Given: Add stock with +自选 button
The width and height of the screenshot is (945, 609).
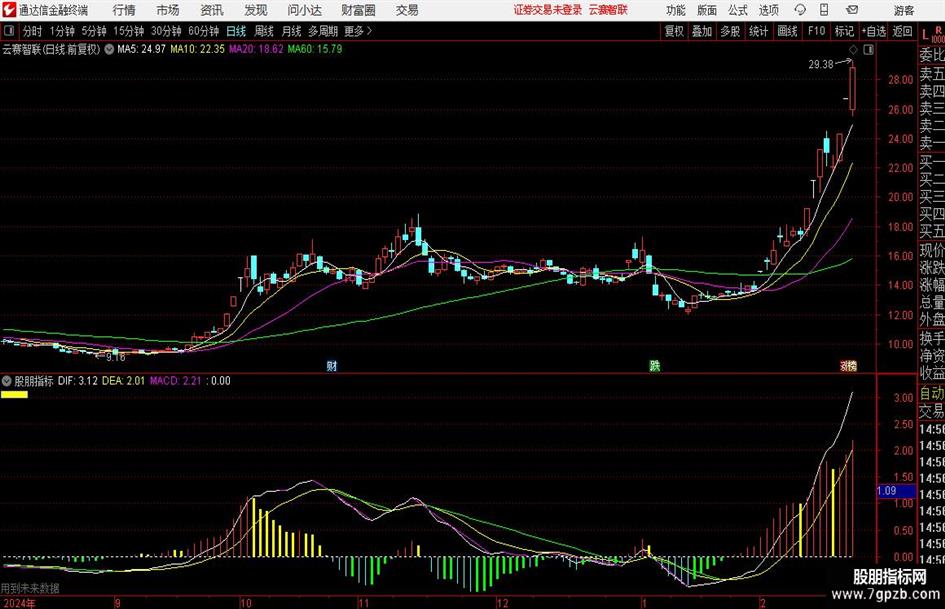Looking at the screenshot, I should (x=873, y=31).
